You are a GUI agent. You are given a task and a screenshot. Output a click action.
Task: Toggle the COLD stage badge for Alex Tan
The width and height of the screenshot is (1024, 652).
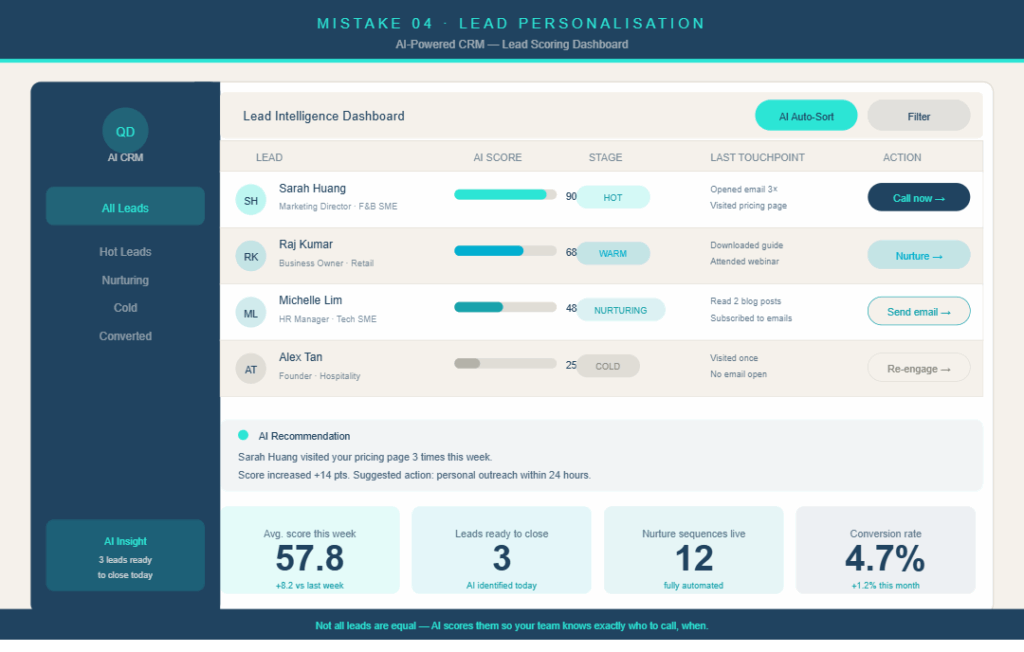pyautogui.click(x=608, y=366)
